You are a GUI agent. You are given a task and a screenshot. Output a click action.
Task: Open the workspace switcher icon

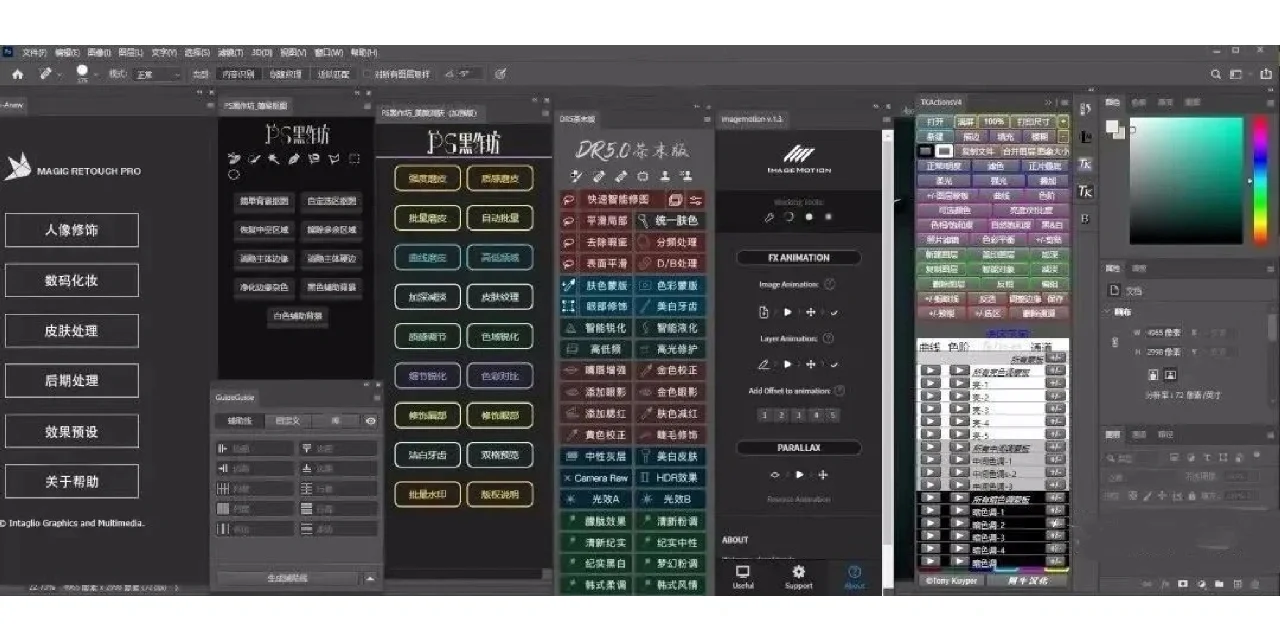point(1236,74)
